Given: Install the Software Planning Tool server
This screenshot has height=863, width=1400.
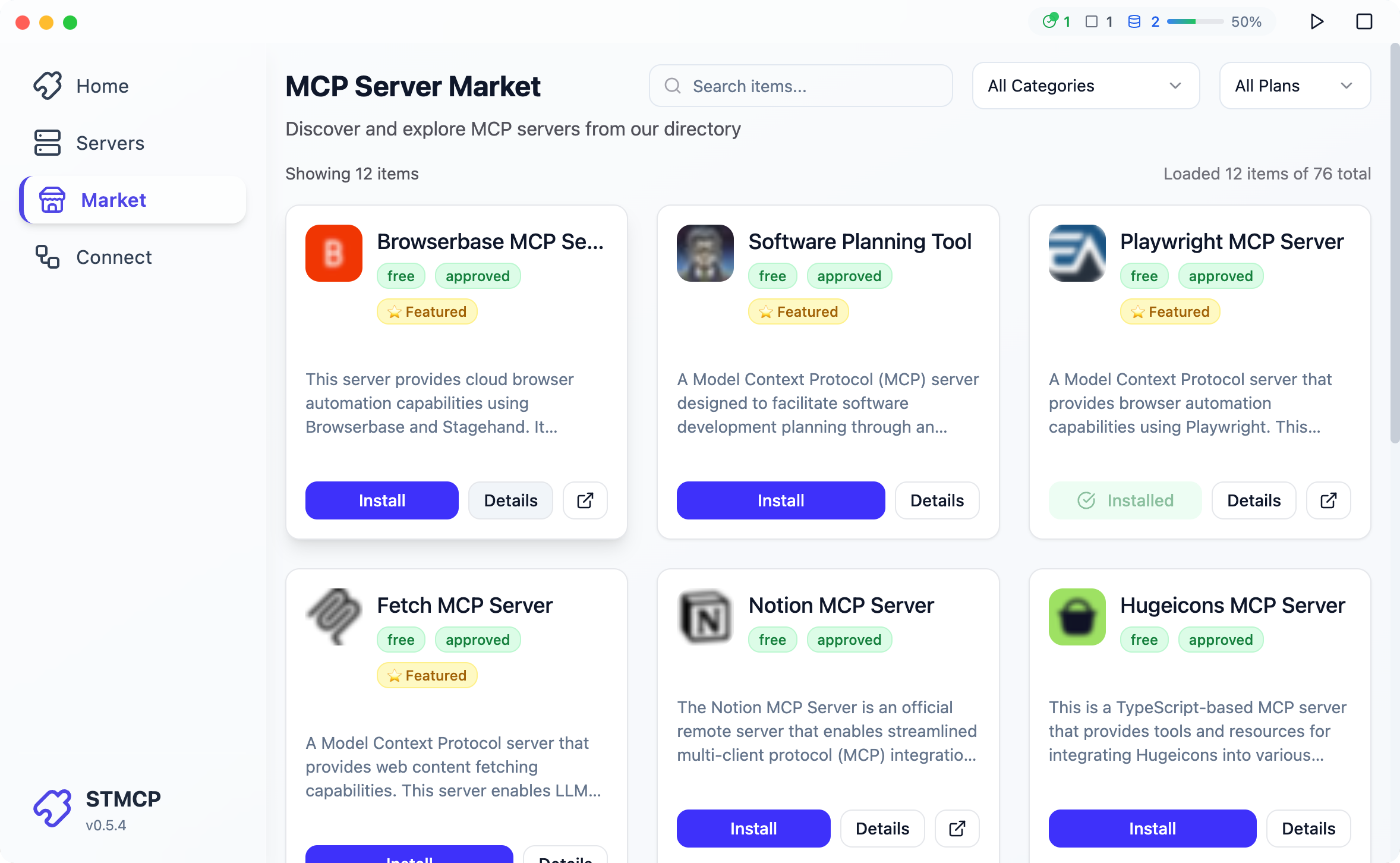Looking at the screenshot, I should [780, 500].
